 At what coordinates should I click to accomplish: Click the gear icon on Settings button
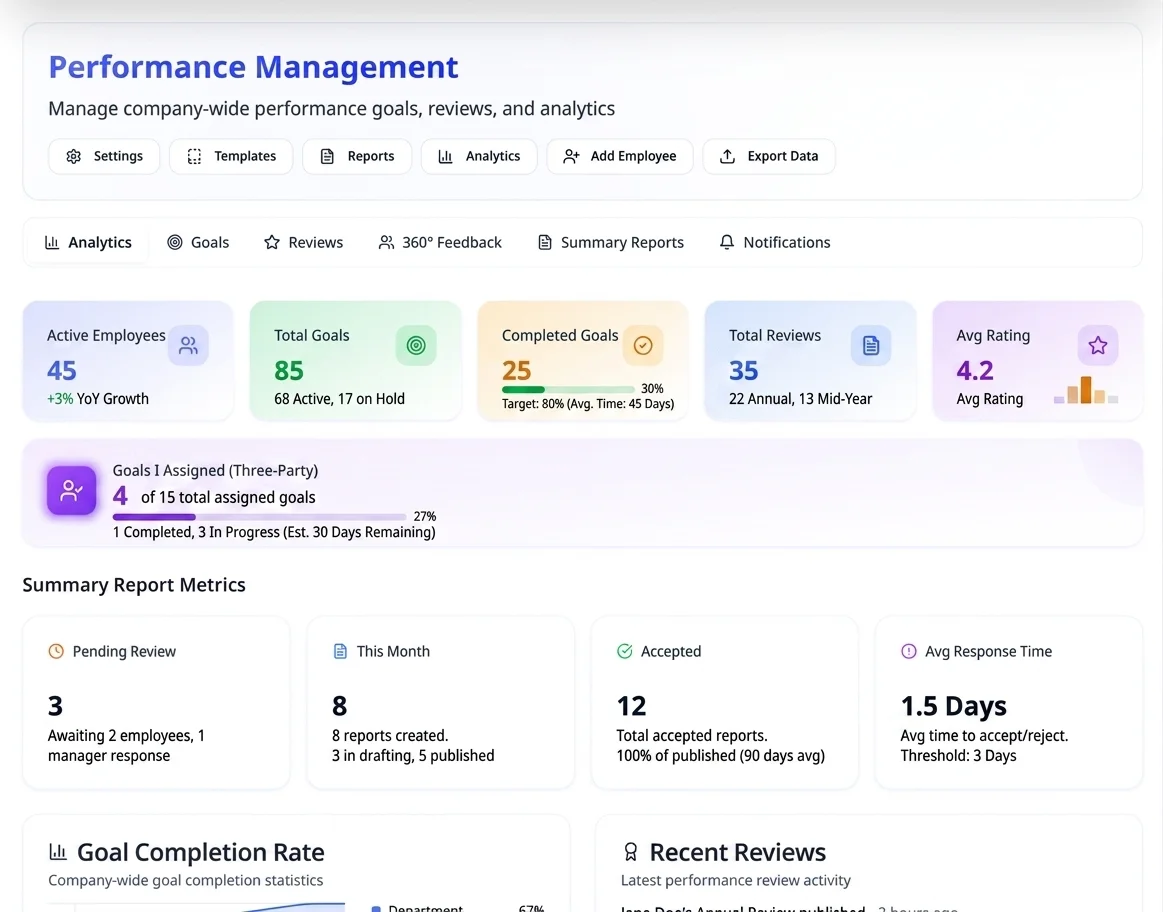[73, 156]
